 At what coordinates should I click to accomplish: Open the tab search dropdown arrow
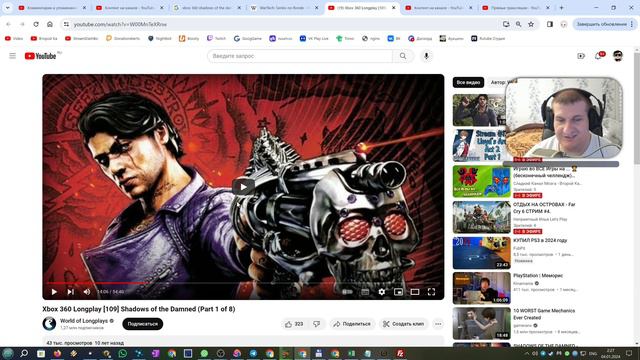(x=7, y=8)
